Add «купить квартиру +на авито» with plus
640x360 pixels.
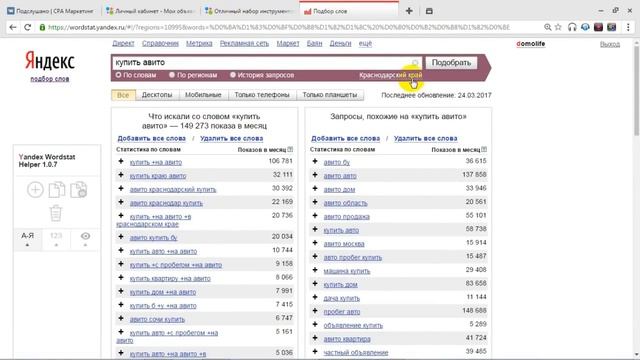[x=121, y=278]
